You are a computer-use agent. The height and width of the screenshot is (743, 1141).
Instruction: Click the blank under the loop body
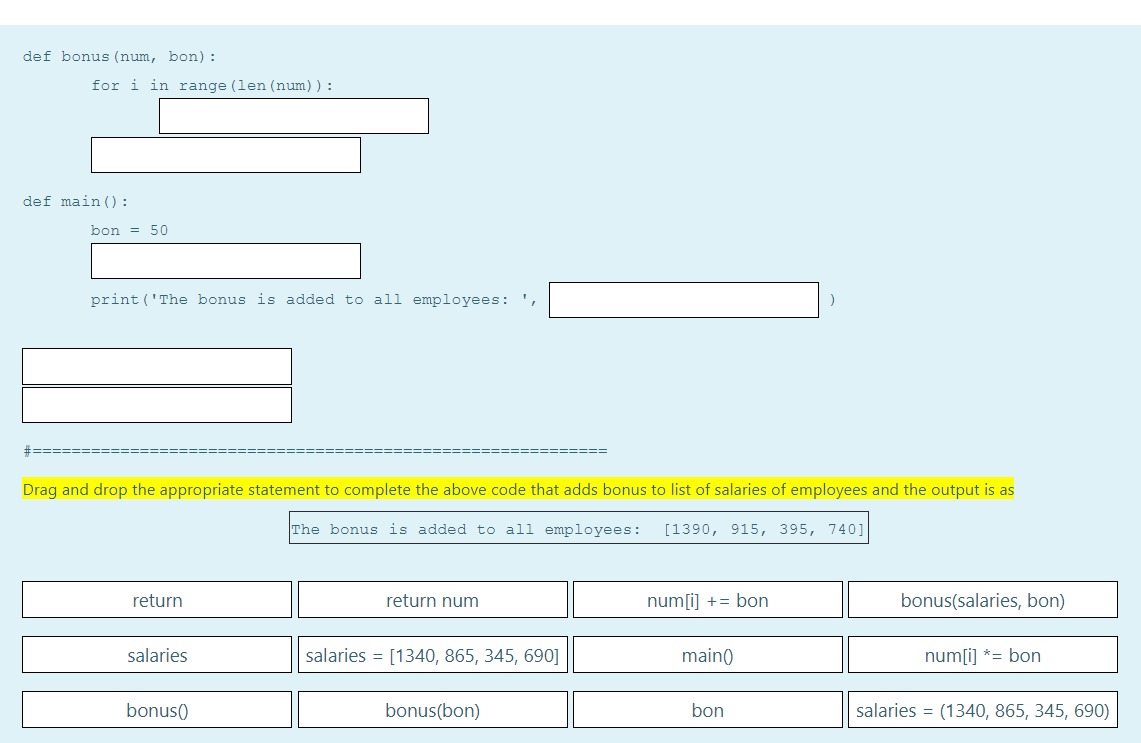click(225, 154)
